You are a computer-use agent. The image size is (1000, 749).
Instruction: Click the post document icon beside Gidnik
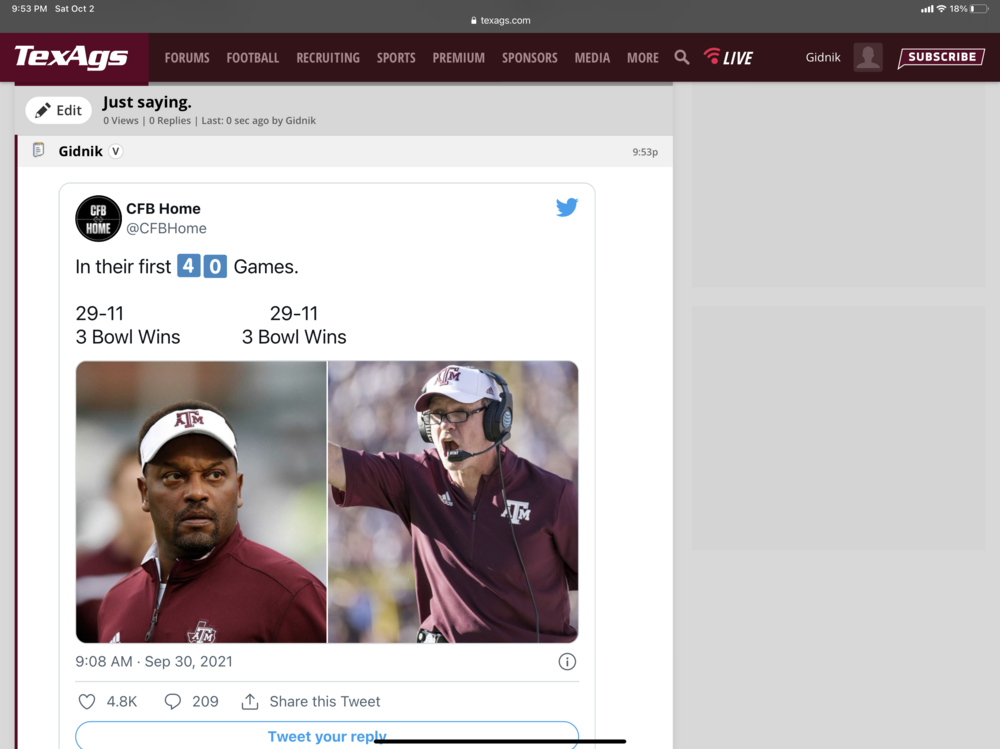click(39, 151)
